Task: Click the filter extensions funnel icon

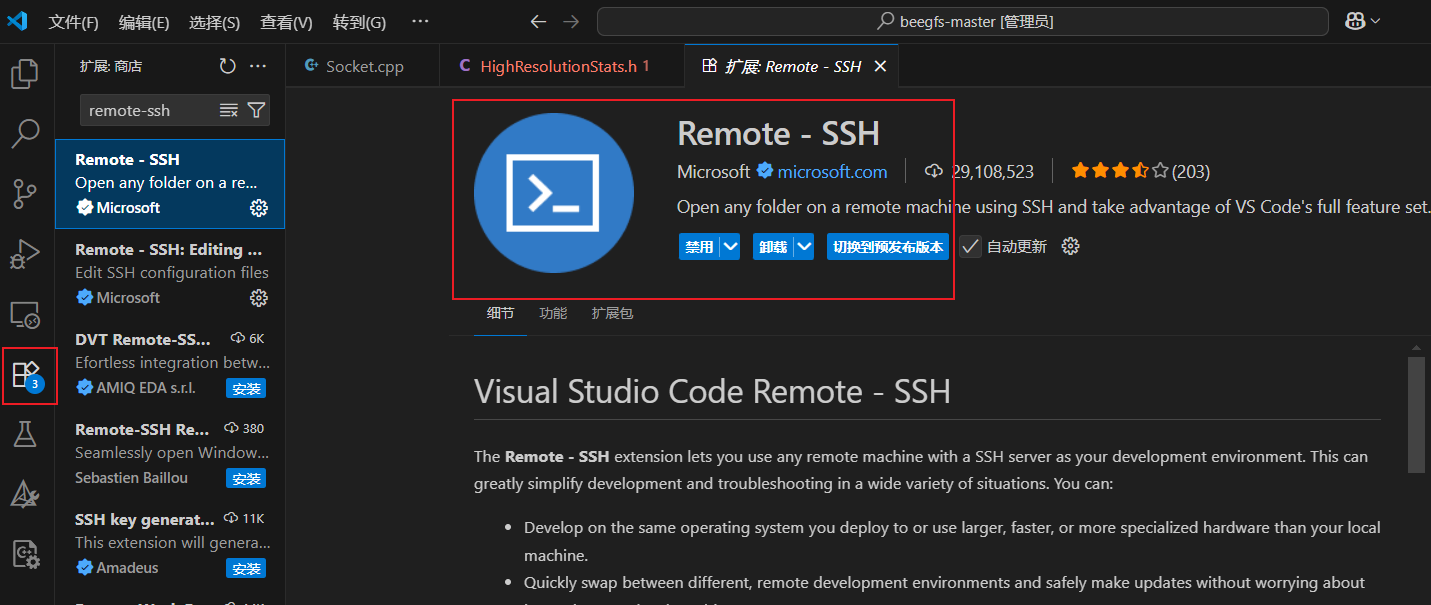Action: click(x=256, y=110)
